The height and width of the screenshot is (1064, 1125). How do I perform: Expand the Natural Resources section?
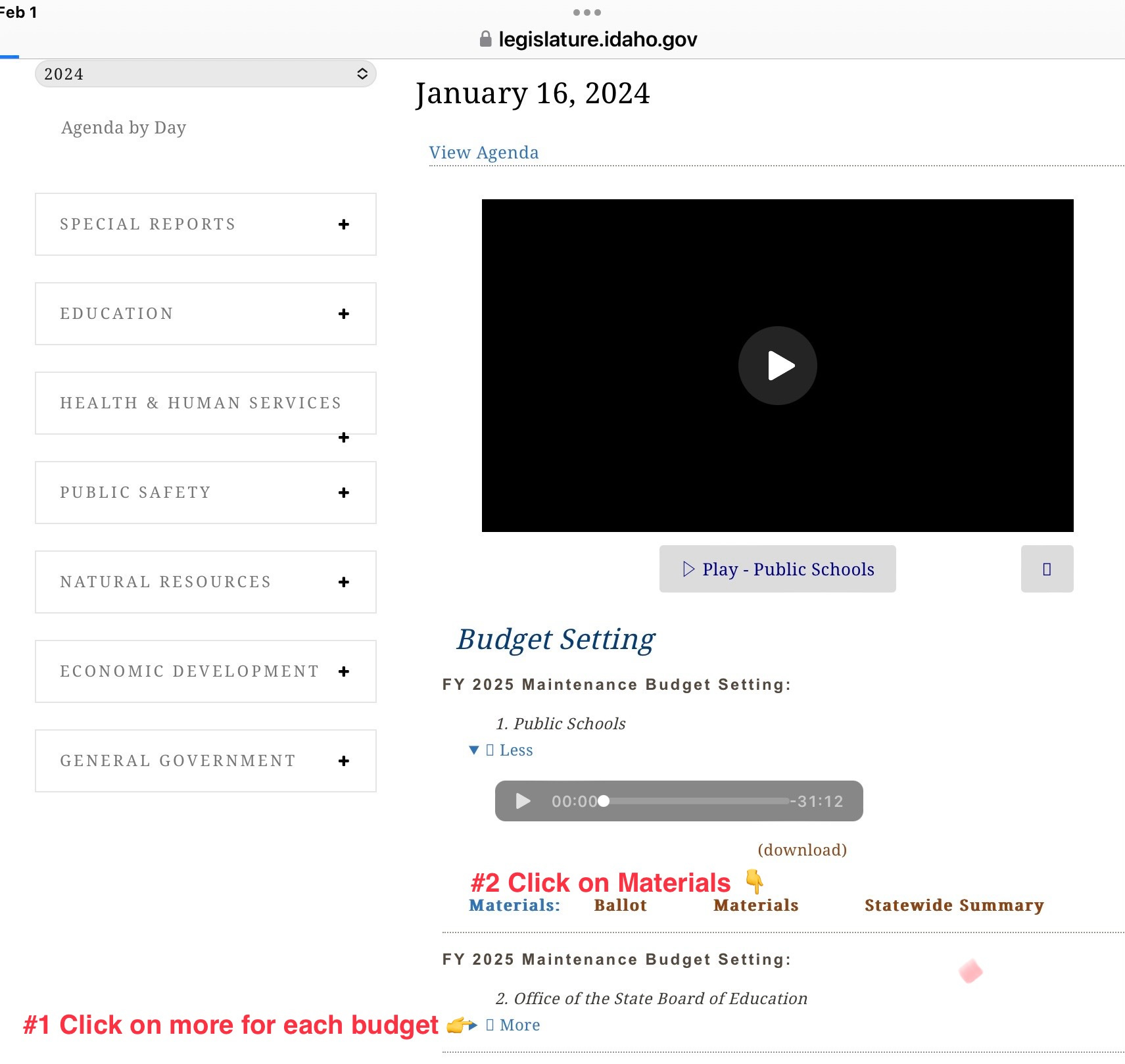(x=206, y=582)
